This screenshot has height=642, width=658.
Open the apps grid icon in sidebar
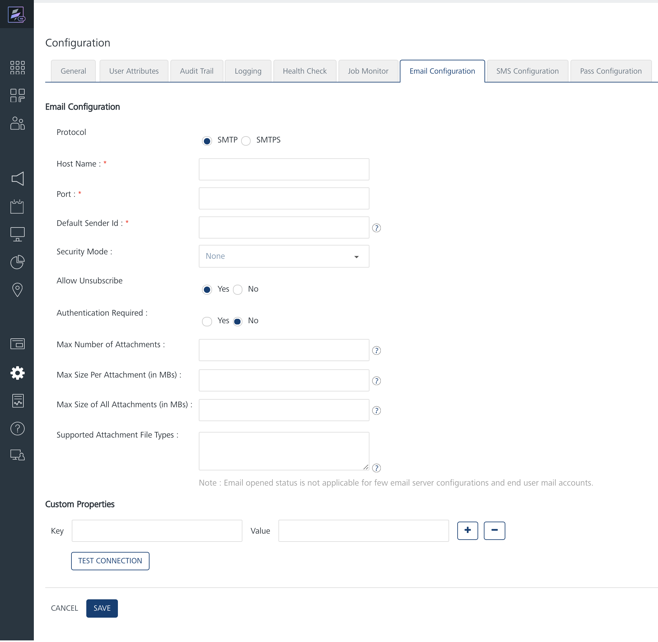point(17,68)
